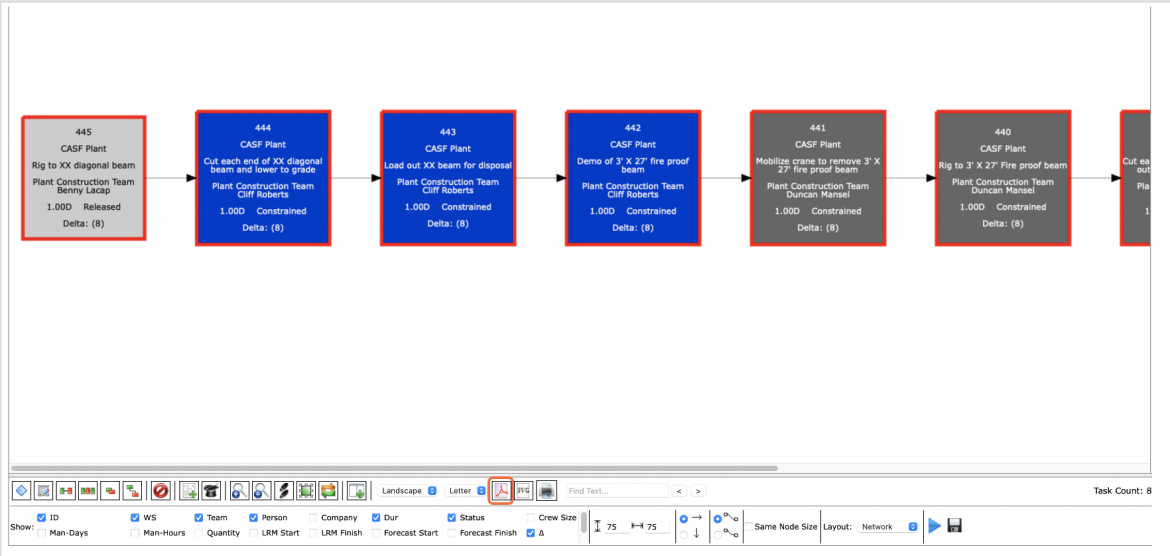The image size is (1170, 556).
Task: Click the window with green plus icon
Action: click(357, 491)
